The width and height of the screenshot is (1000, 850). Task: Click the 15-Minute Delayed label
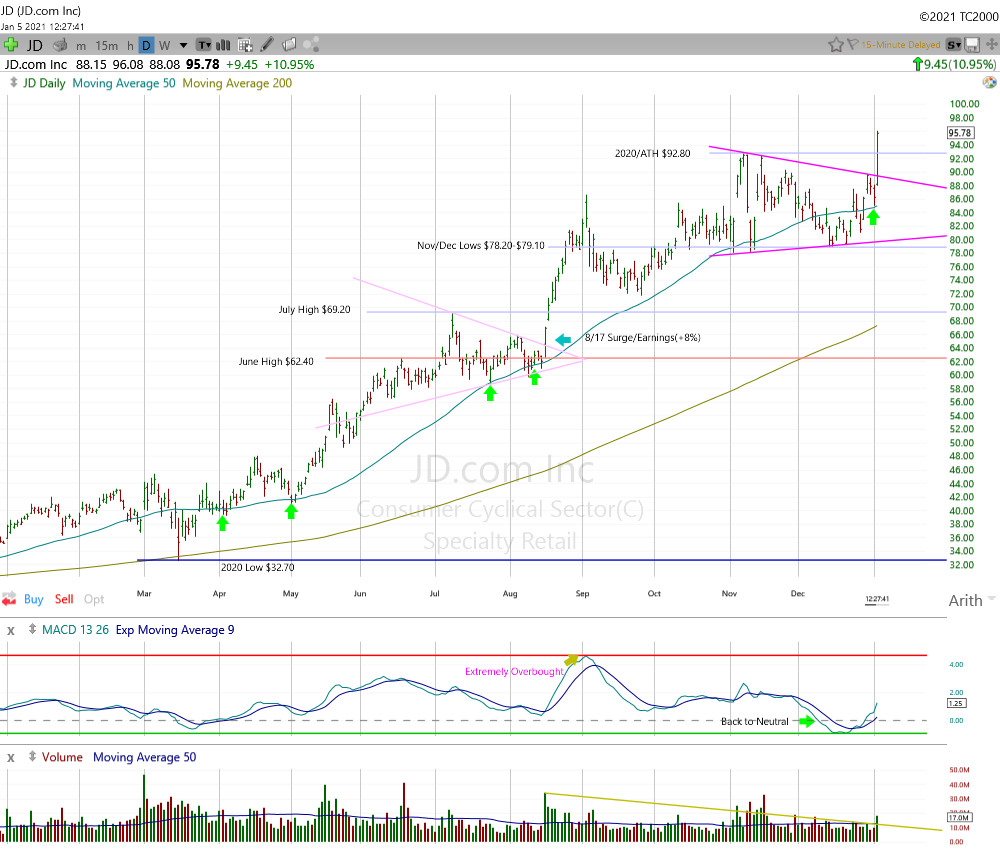(x=901, y=45)
